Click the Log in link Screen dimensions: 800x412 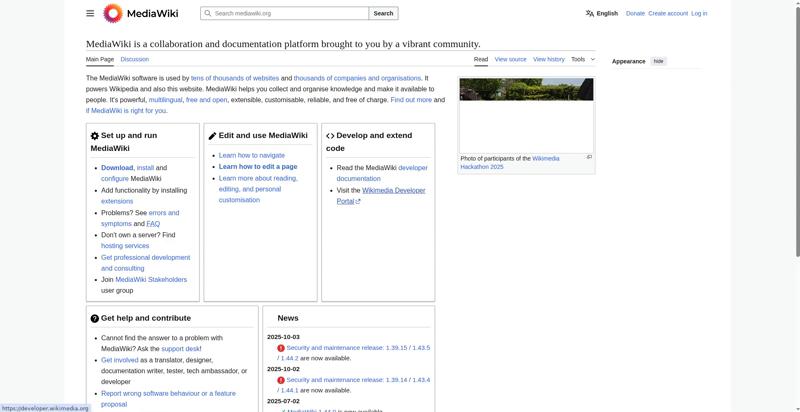coord(699,14)
